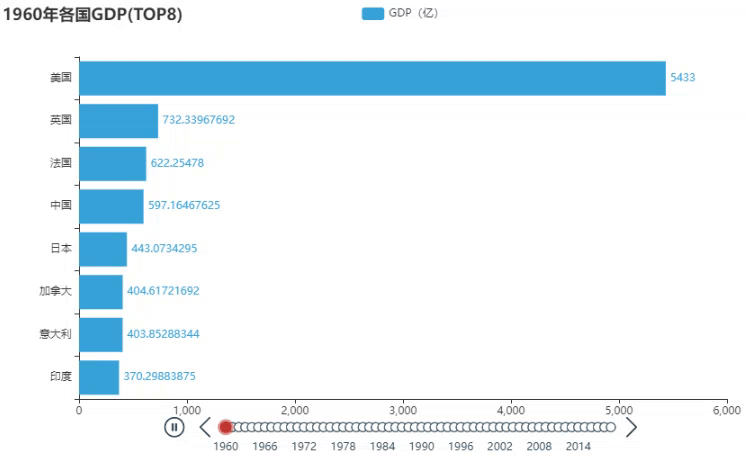Click the 5433 value label
The height and width of the screenshot is (458, 748).
pos(683,77)
